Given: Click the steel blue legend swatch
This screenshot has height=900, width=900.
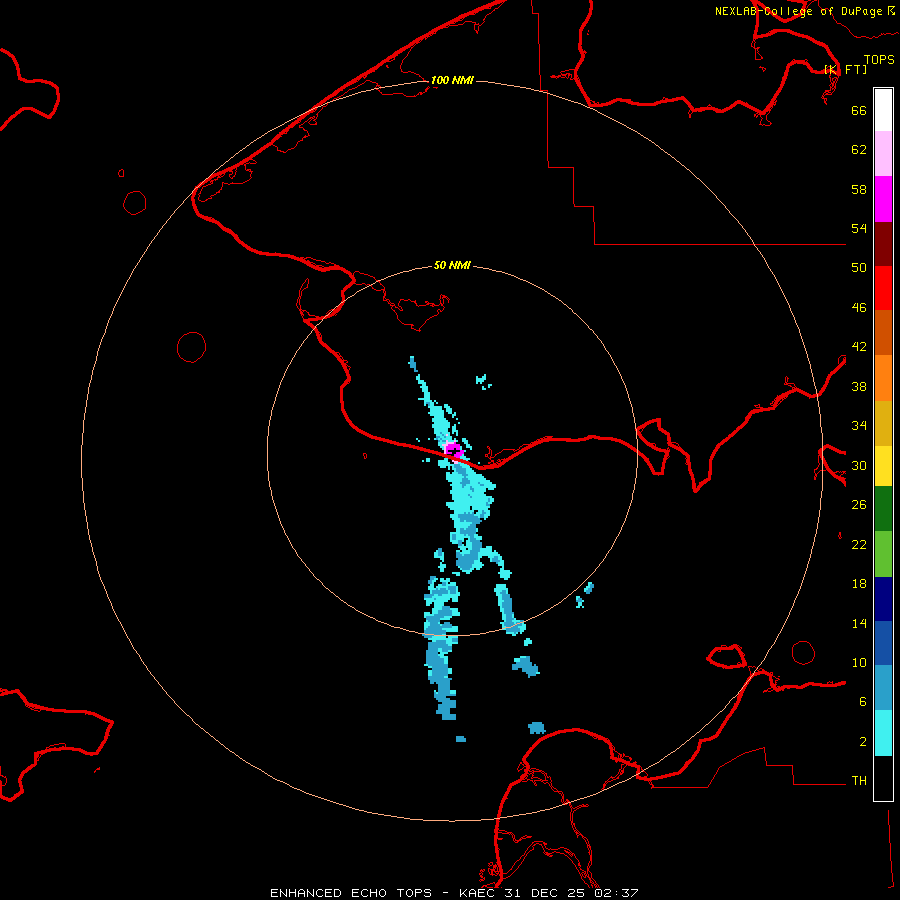Looking at the screenshot, I should (x=883, y=688).
